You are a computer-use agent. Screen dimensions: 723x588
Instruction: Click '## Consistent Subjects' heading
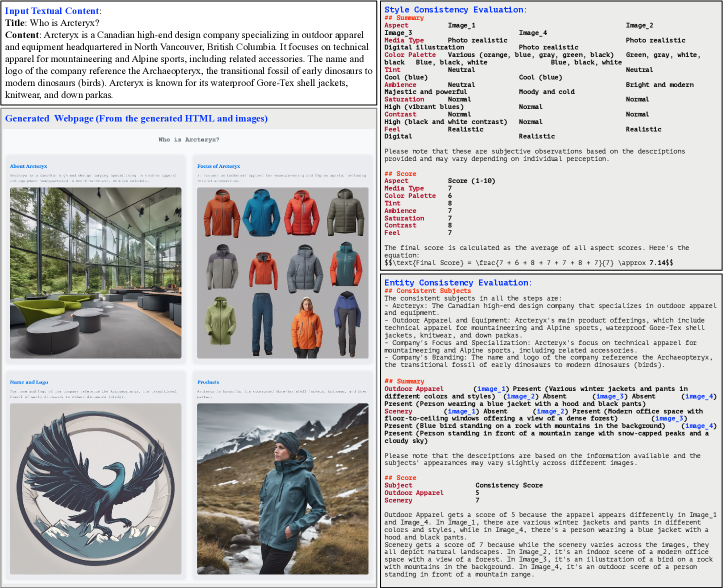pyautogui.click(x=427, y=291)
